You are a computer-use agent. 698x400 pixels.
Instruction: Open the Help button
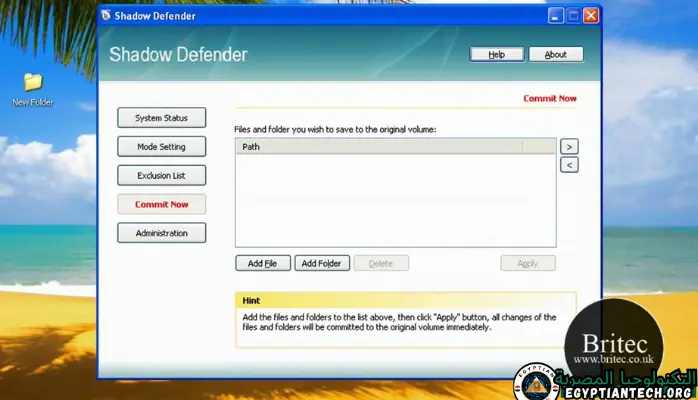(x=497, y=55)
